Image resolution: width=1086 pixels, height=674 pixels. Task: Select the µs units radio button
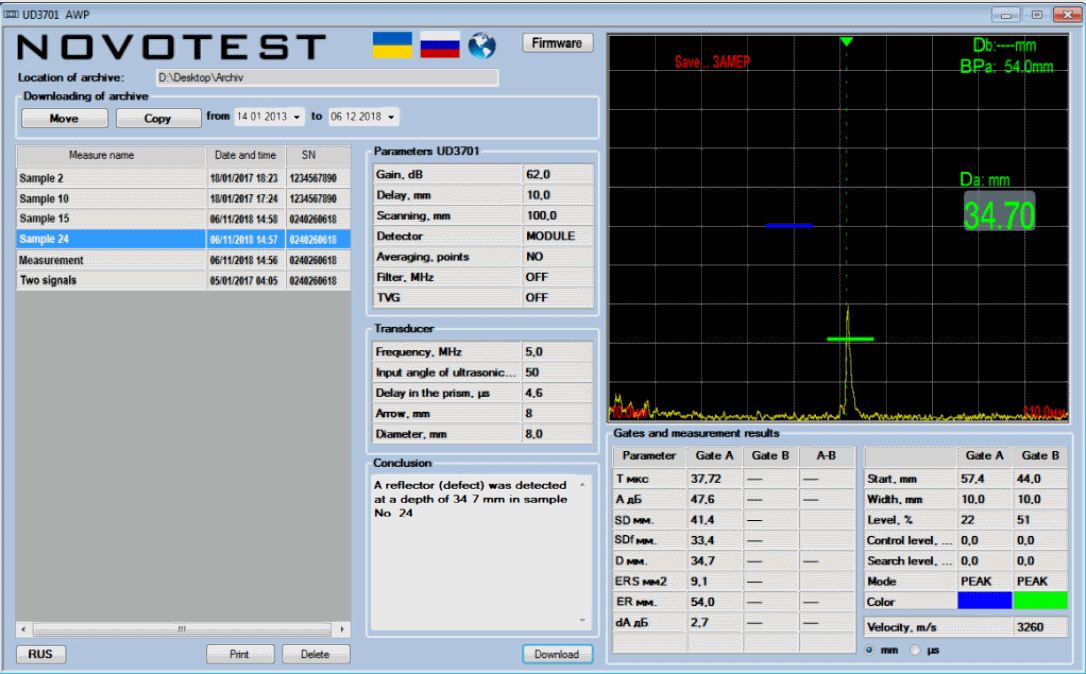(x=916, y=650)
